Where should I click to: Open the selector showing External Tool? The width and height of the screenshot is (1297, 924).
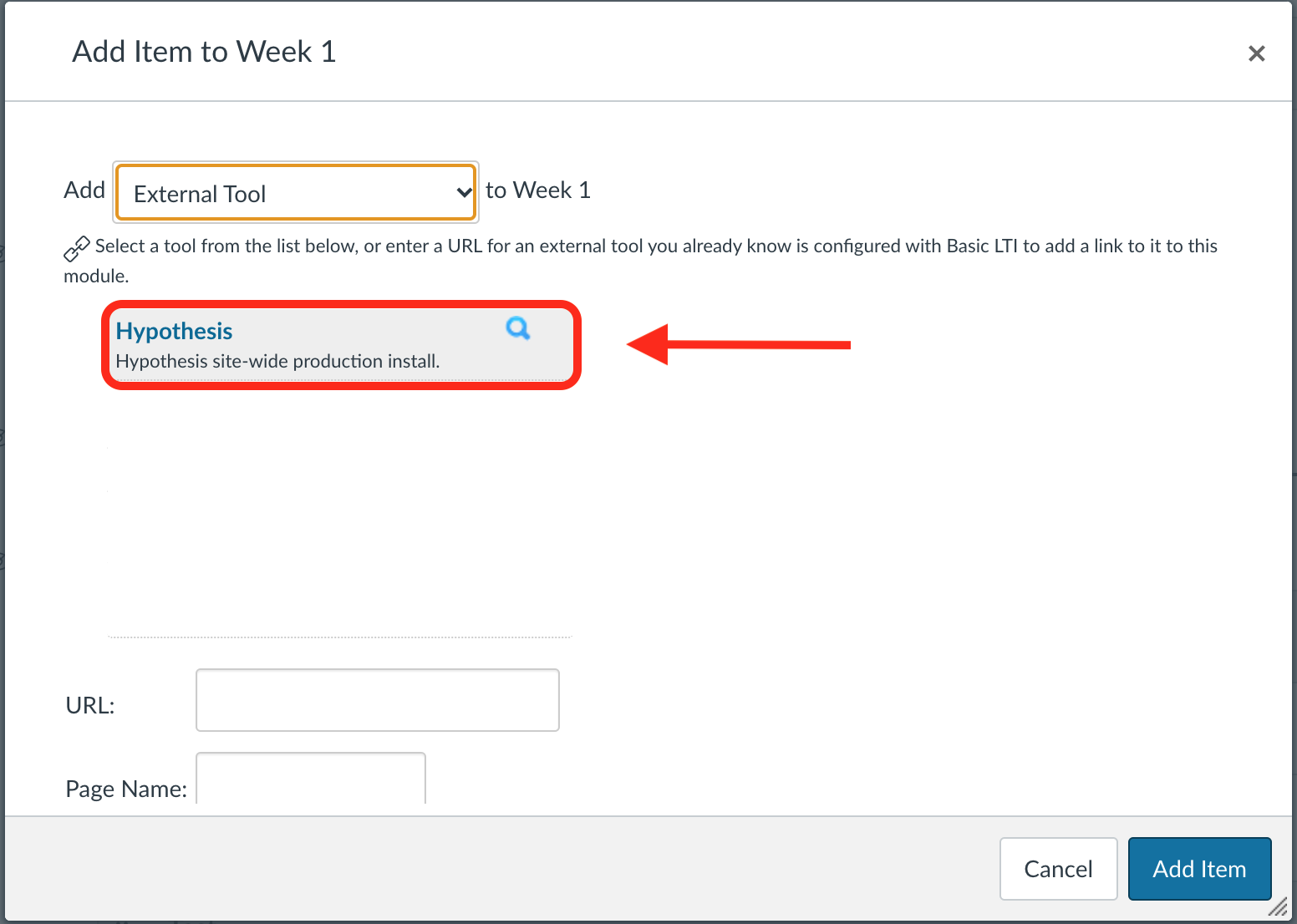pos(295,192)
